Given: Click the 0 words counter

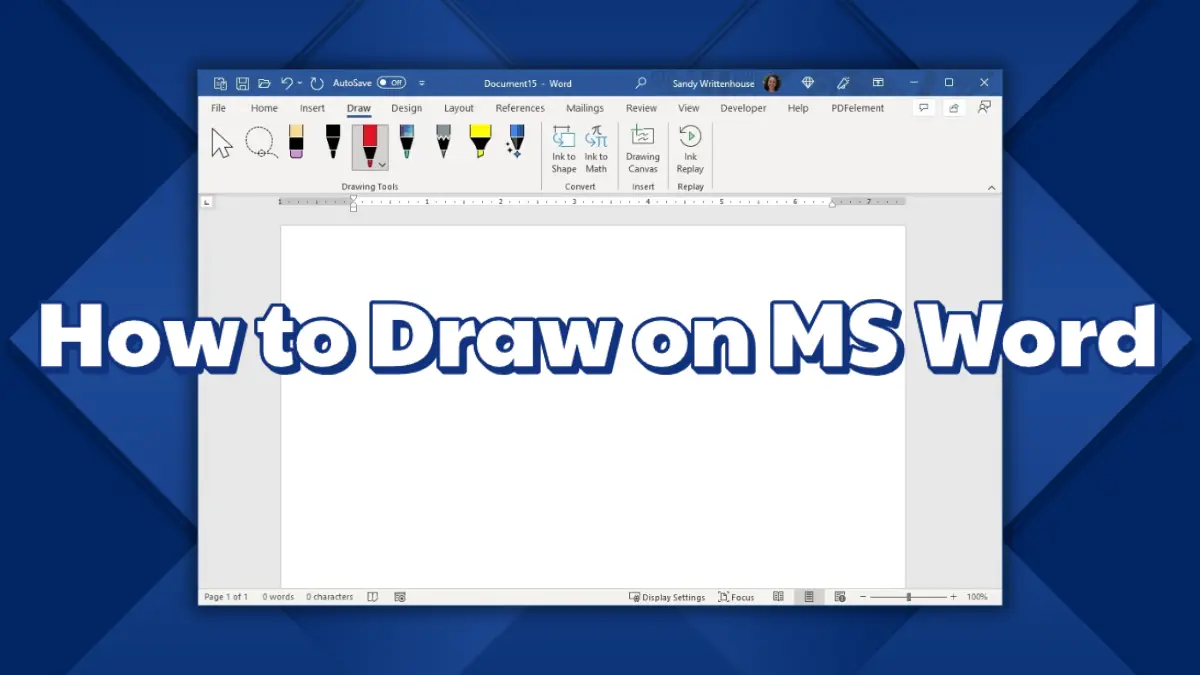Looking at the screenshot, I should click(278, 597).
